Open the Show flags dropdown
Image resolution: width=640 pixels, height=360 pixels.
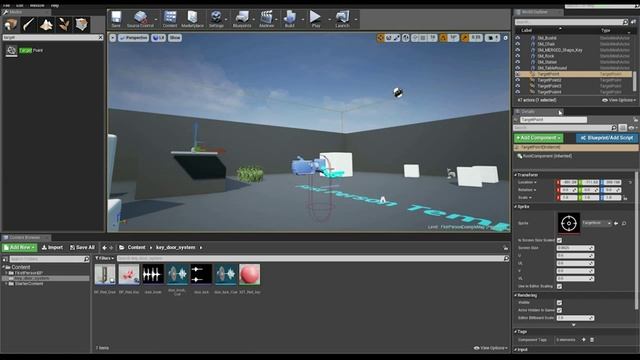pyautogui.click(x=175, y=38)
